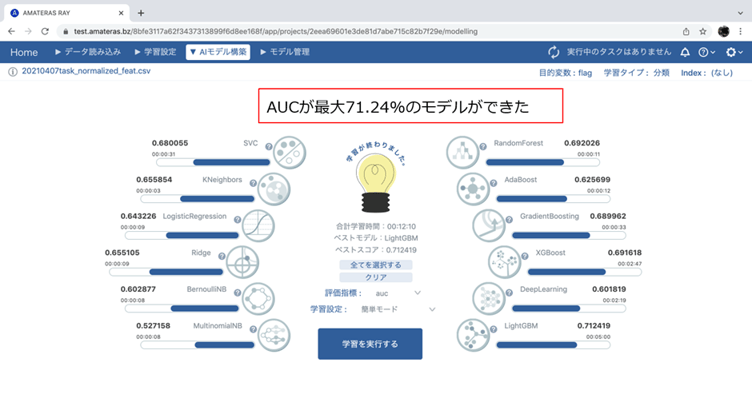Bookmark this page with the star
752x414 pixels.
(703, 31)
